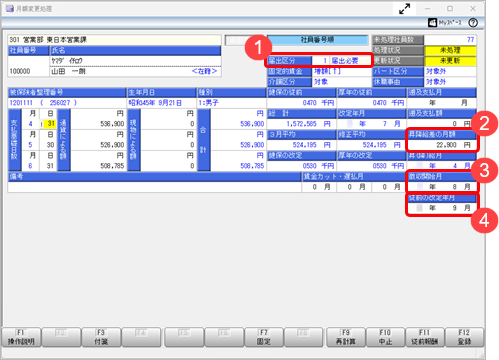Click the パート区分 value 対象外

(450, 71)
